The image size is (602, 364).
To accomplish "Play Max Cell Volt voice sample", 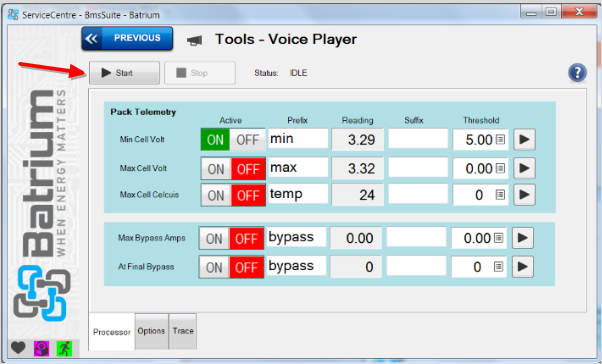I will [524, 168].
